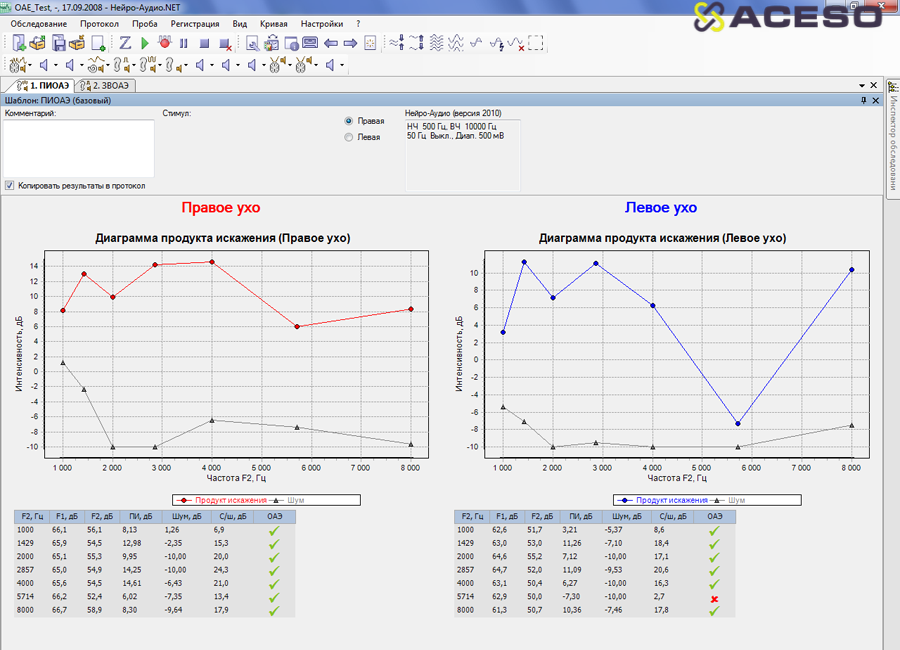
Task: Click the pin icon of the template panel
Action: click(x=863, y=100)
